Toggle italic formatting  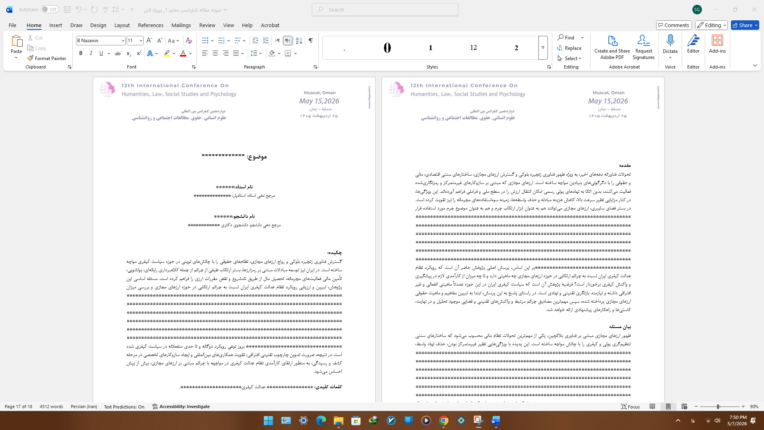pos(91,54)
